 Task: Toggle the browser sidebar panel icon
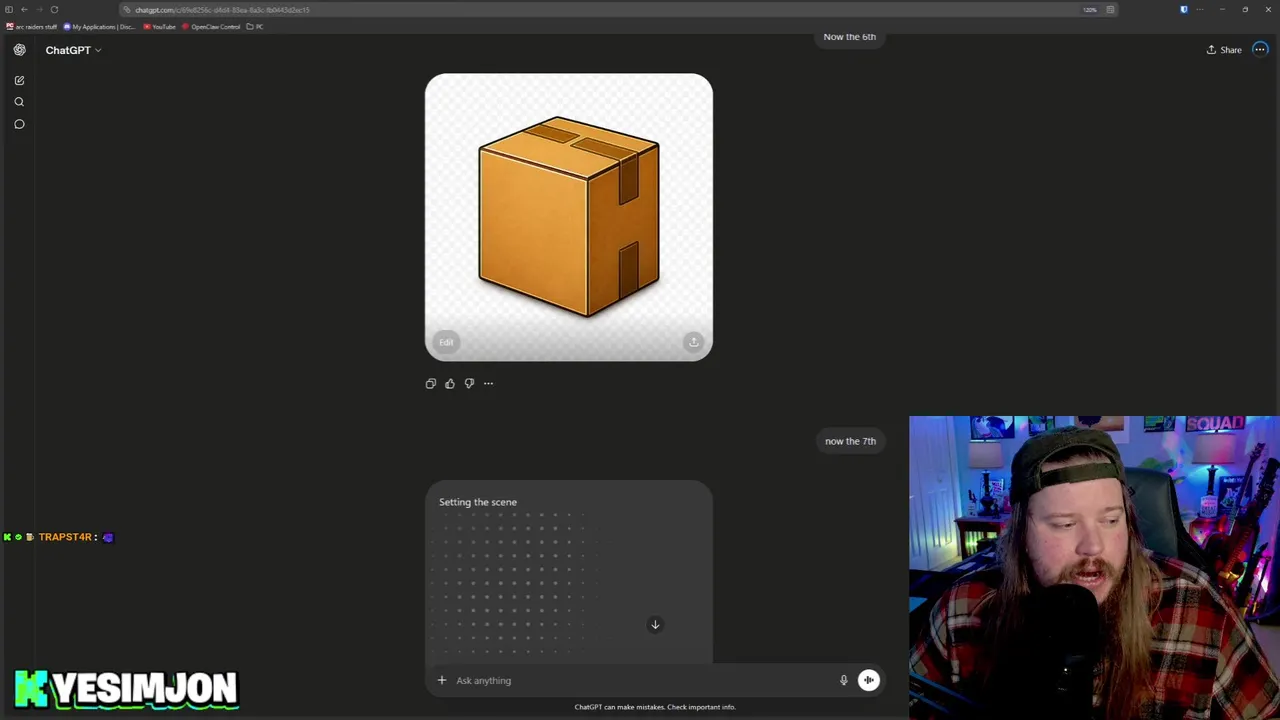[x=9, y=9]
